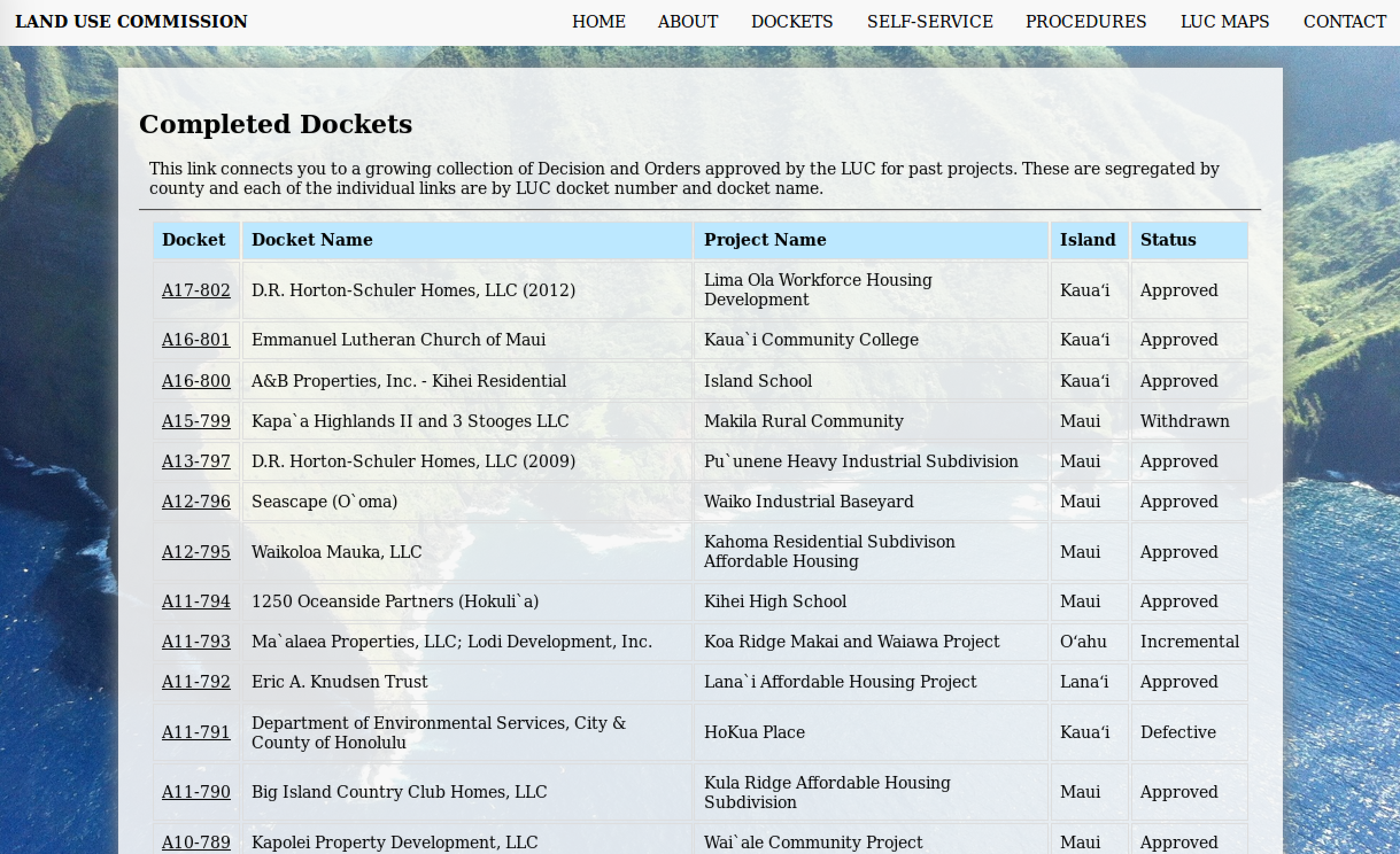Open docket A16-801 link
This screenshot has height=854, width=1400.
196,340
